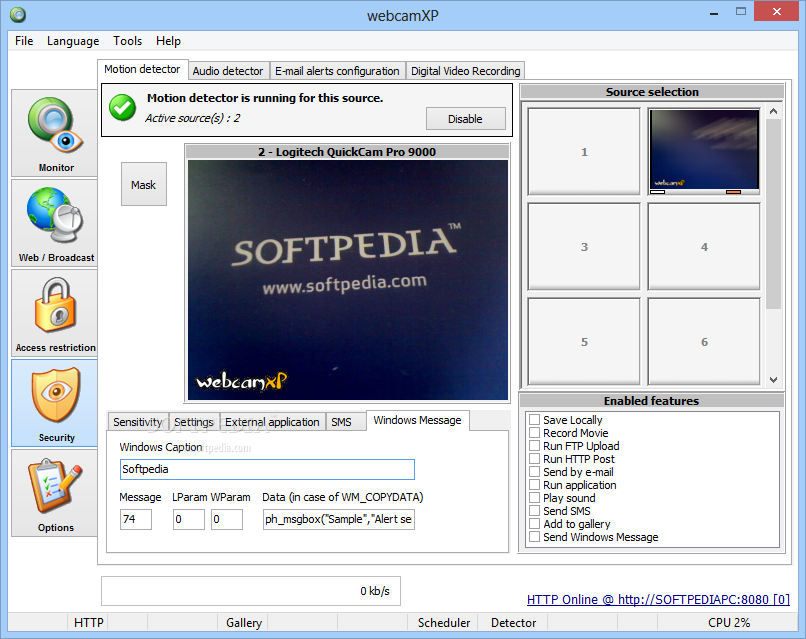This screenshot has height=639, width=806.
Task: Select source slot 5
Action: pyautogui.click(x=584, y=342)
